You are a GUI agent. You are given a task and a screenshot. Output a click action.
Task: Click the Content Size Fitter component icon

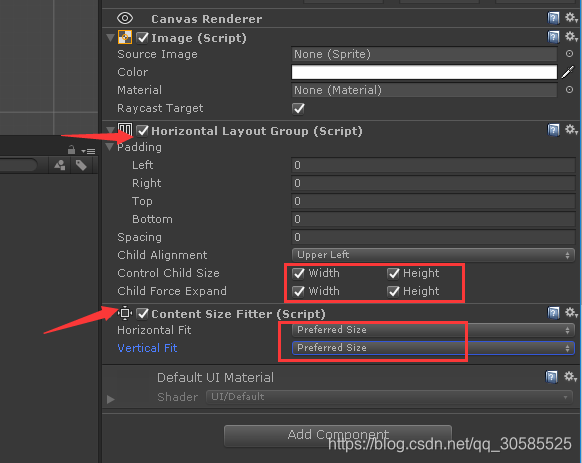click(125, 313)
